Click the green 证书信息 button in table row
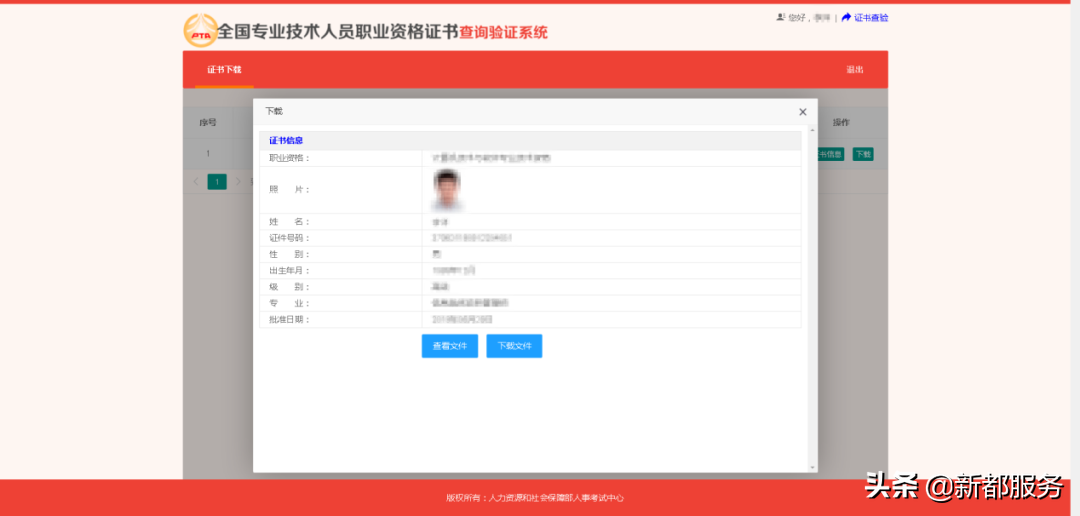The height and width of the screenshot is (516, 1080). coord(831,154)
